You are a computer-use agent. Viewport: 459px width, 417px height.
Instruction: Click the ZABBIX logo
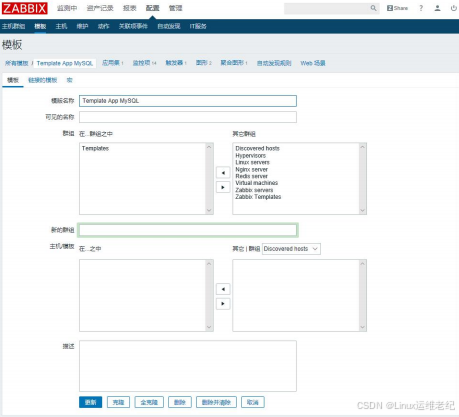(x=25, y=8)
